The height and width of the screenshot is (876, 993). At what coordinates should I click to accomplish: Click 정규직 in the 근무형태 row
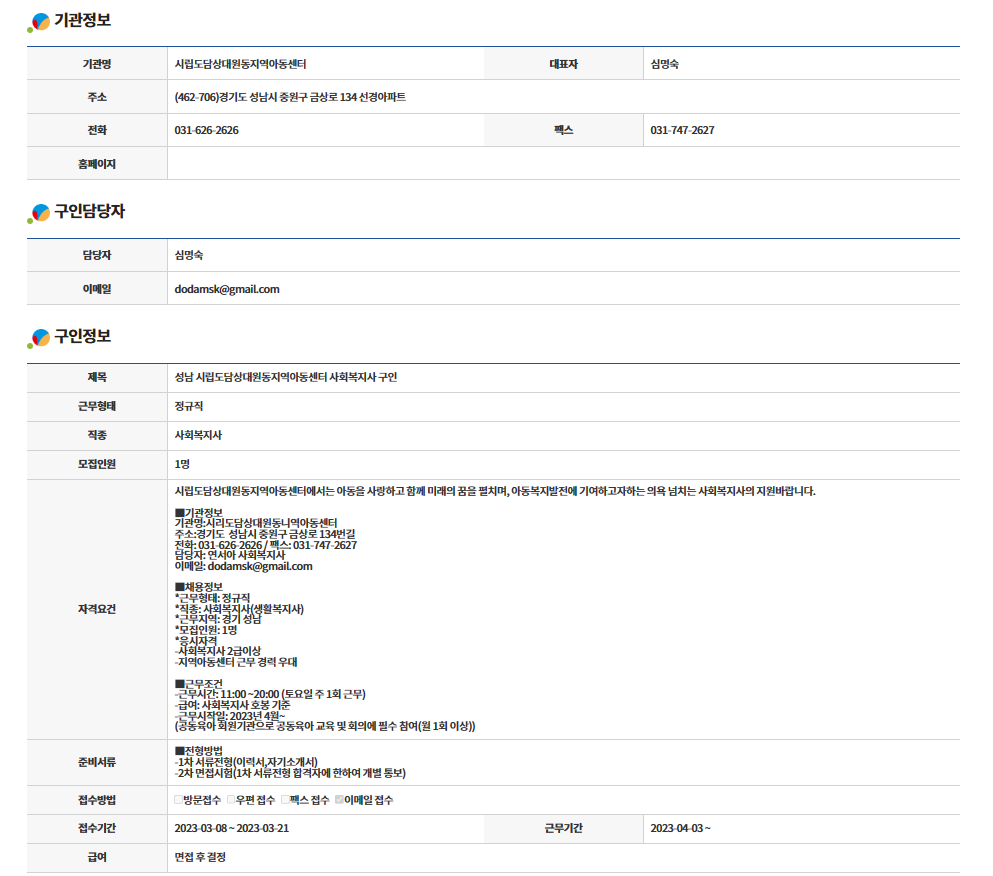point(189,406)
